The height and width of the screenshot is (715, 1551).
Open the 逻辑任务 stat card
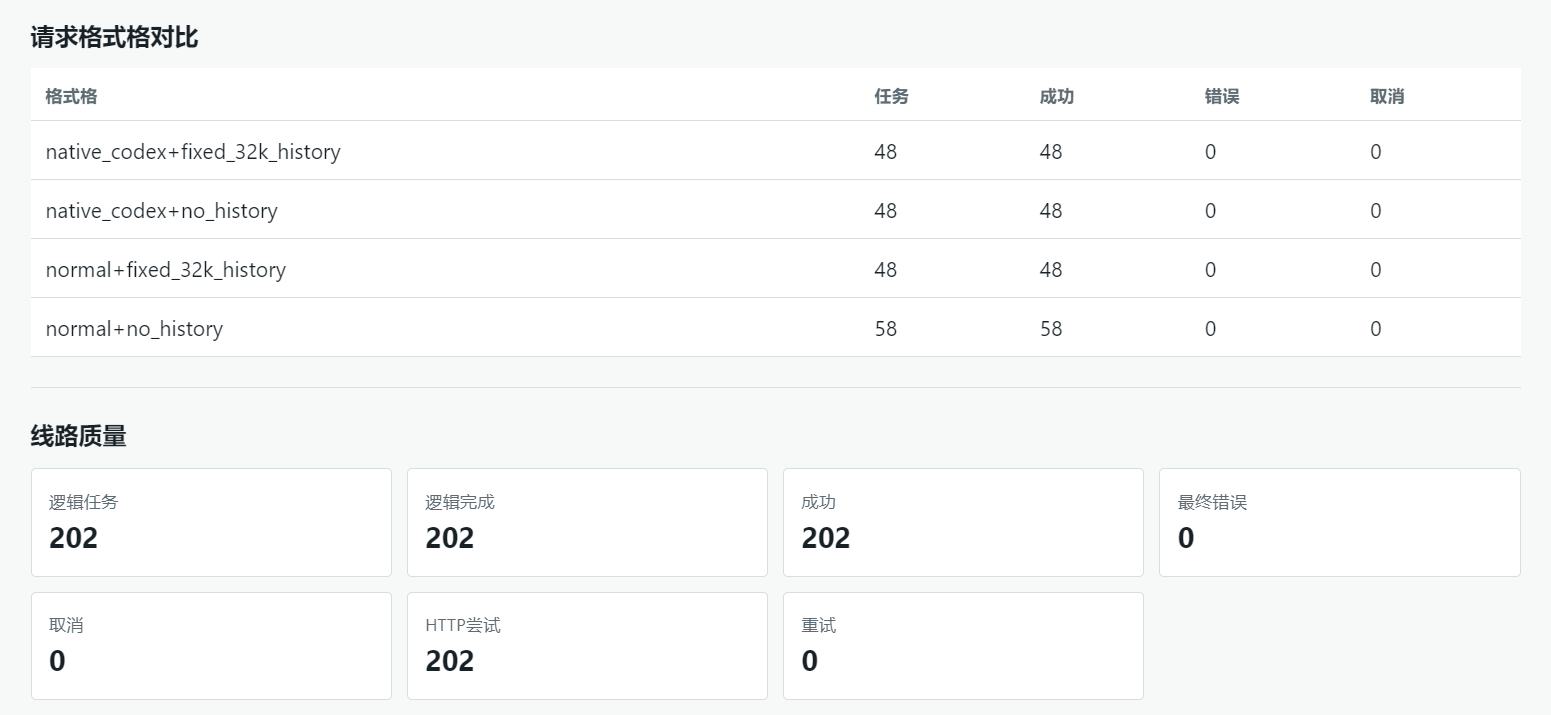click(211, 522)
